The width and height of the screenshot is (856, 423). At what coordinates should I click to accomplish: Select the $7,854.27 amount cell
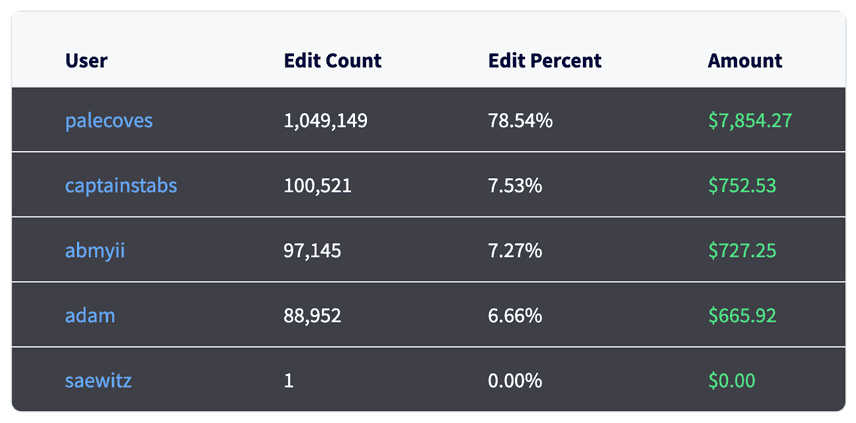pos(750,121)
